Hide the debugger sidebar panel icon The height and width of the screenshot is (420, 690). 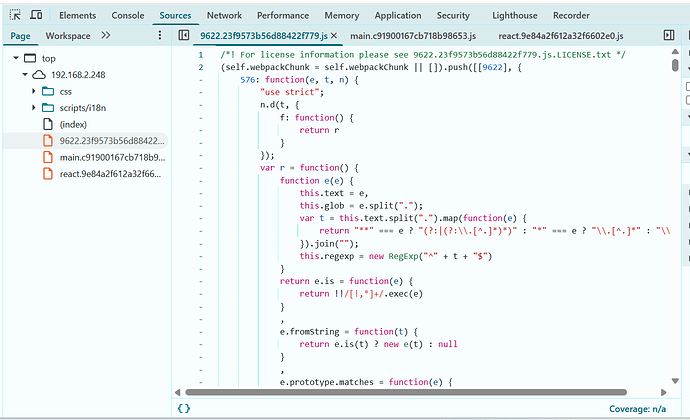click(669, 35)
